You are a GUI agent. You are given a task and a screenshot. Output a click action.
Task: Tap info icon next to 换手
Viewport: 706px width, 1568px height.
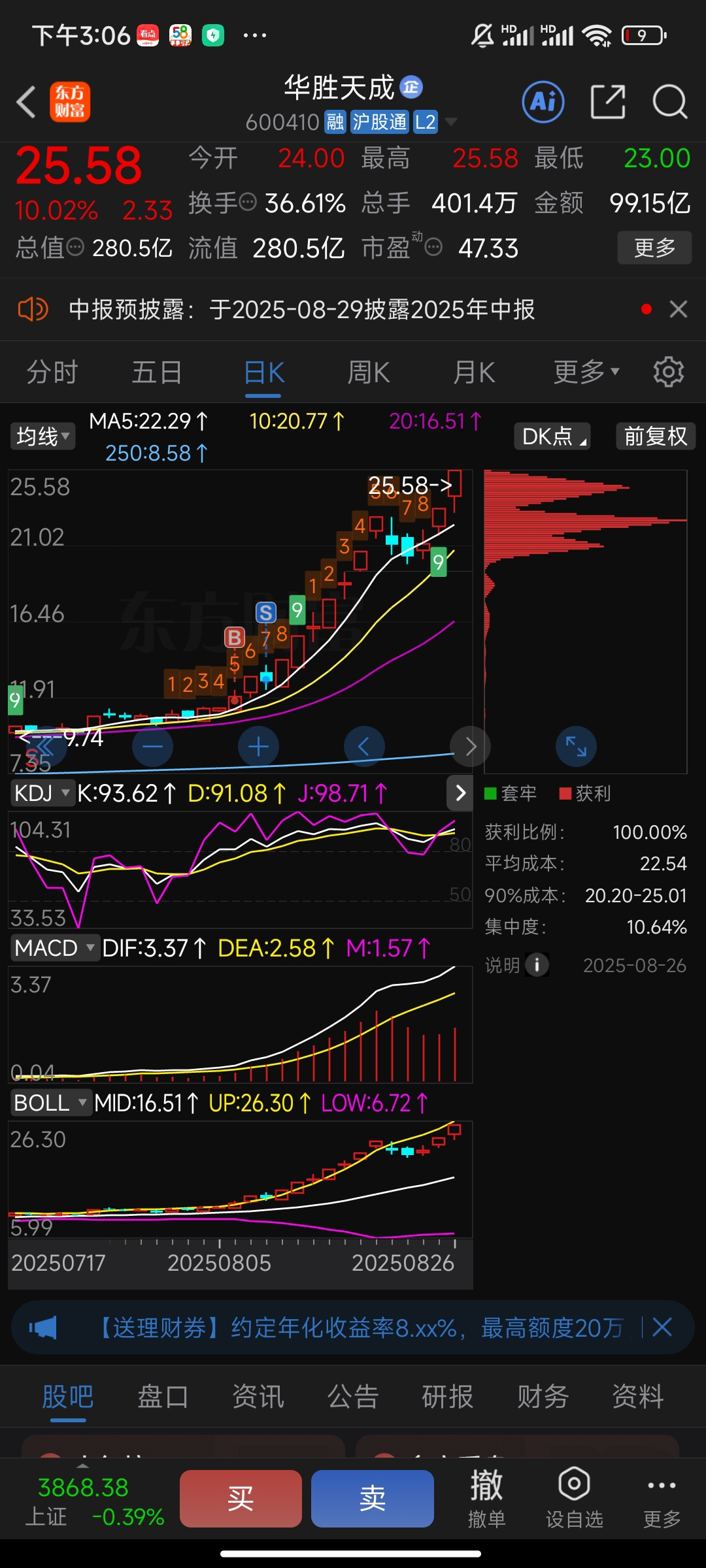(x=248, y=203)
